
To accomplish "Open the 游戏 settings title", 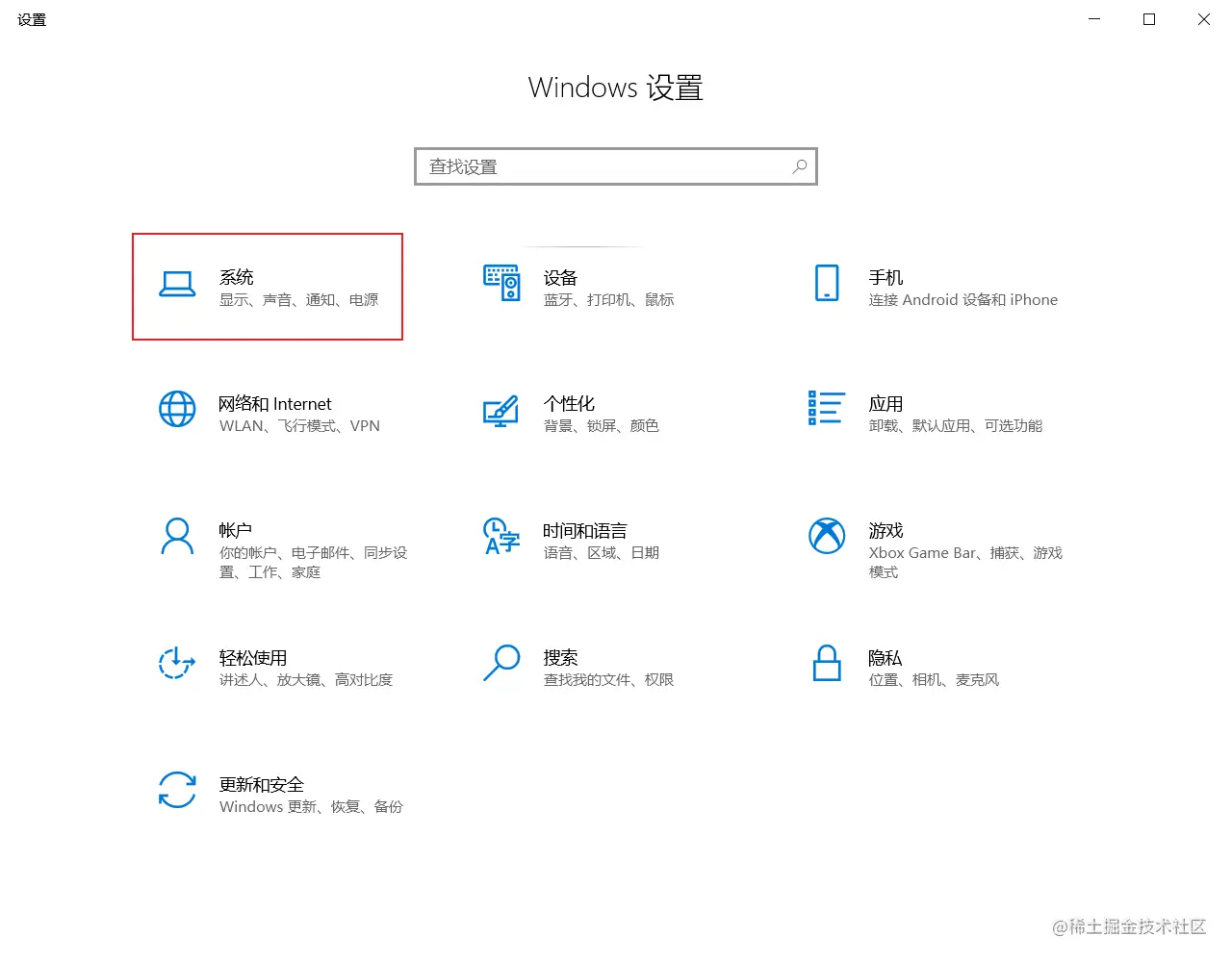I will click(885, 531).
